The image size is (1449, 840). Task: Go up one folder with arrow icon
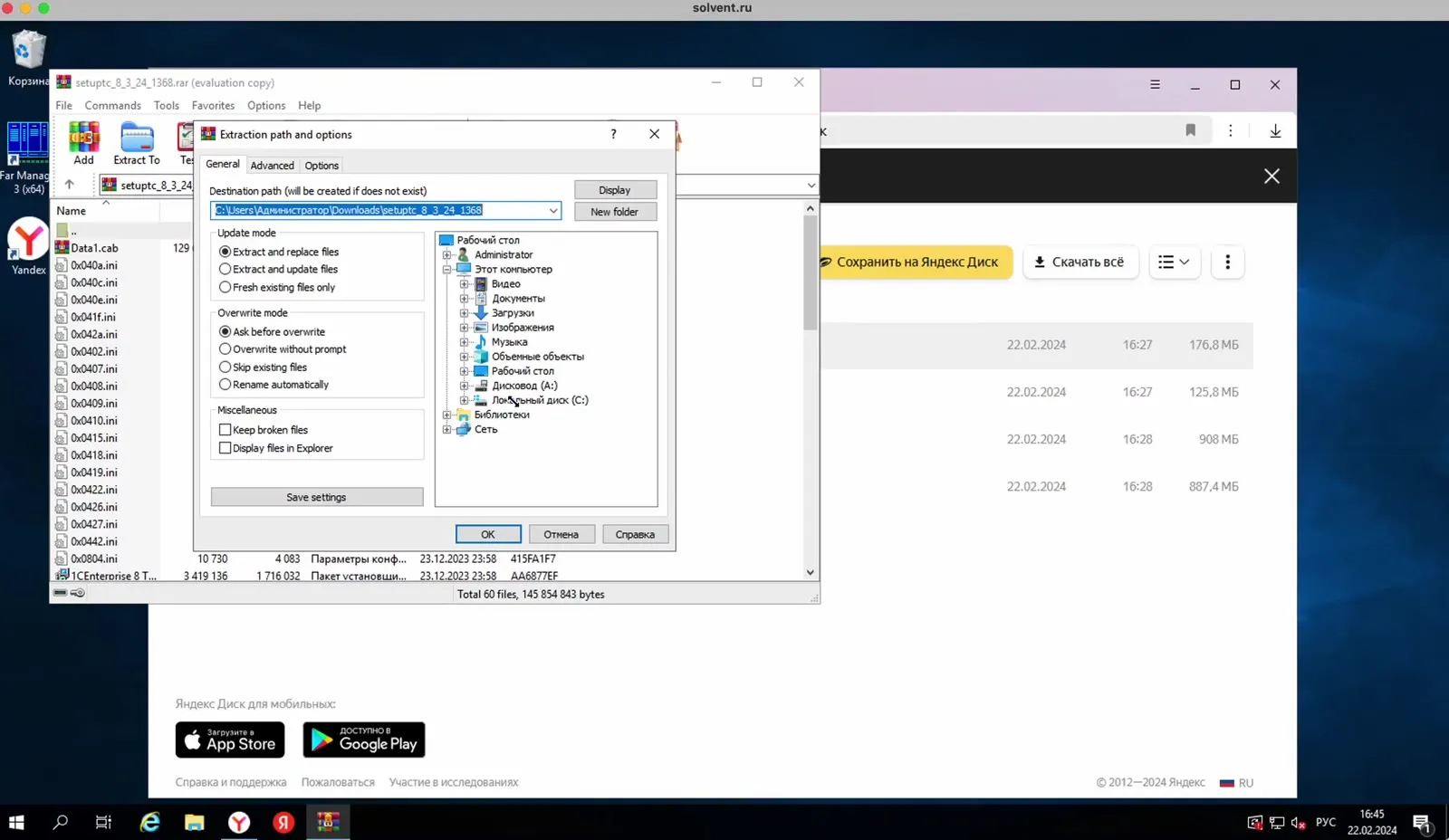tap(69, 185)
